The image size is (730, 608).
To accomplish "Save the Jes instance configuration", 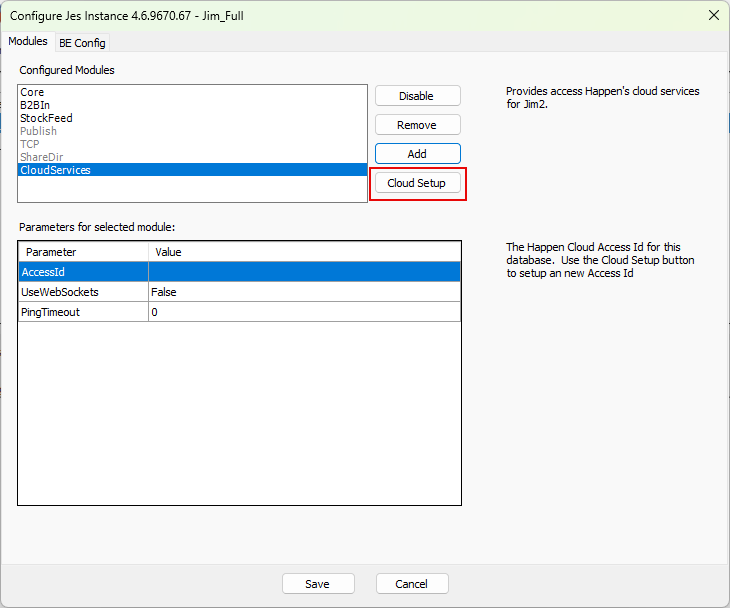I will coord(318,584).
